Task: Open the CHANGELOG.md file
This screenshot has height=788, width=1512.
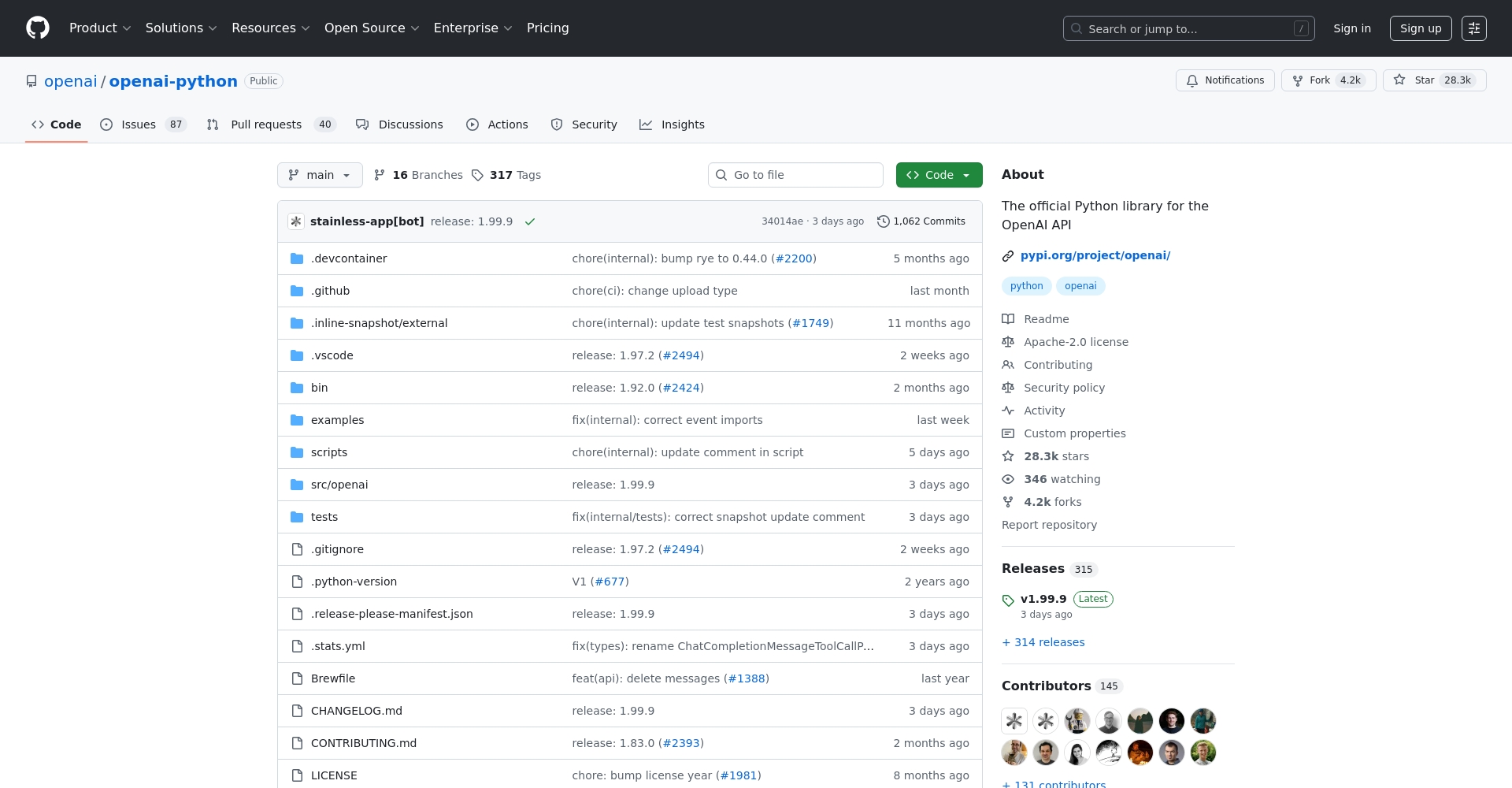Action: pos(357,711)
